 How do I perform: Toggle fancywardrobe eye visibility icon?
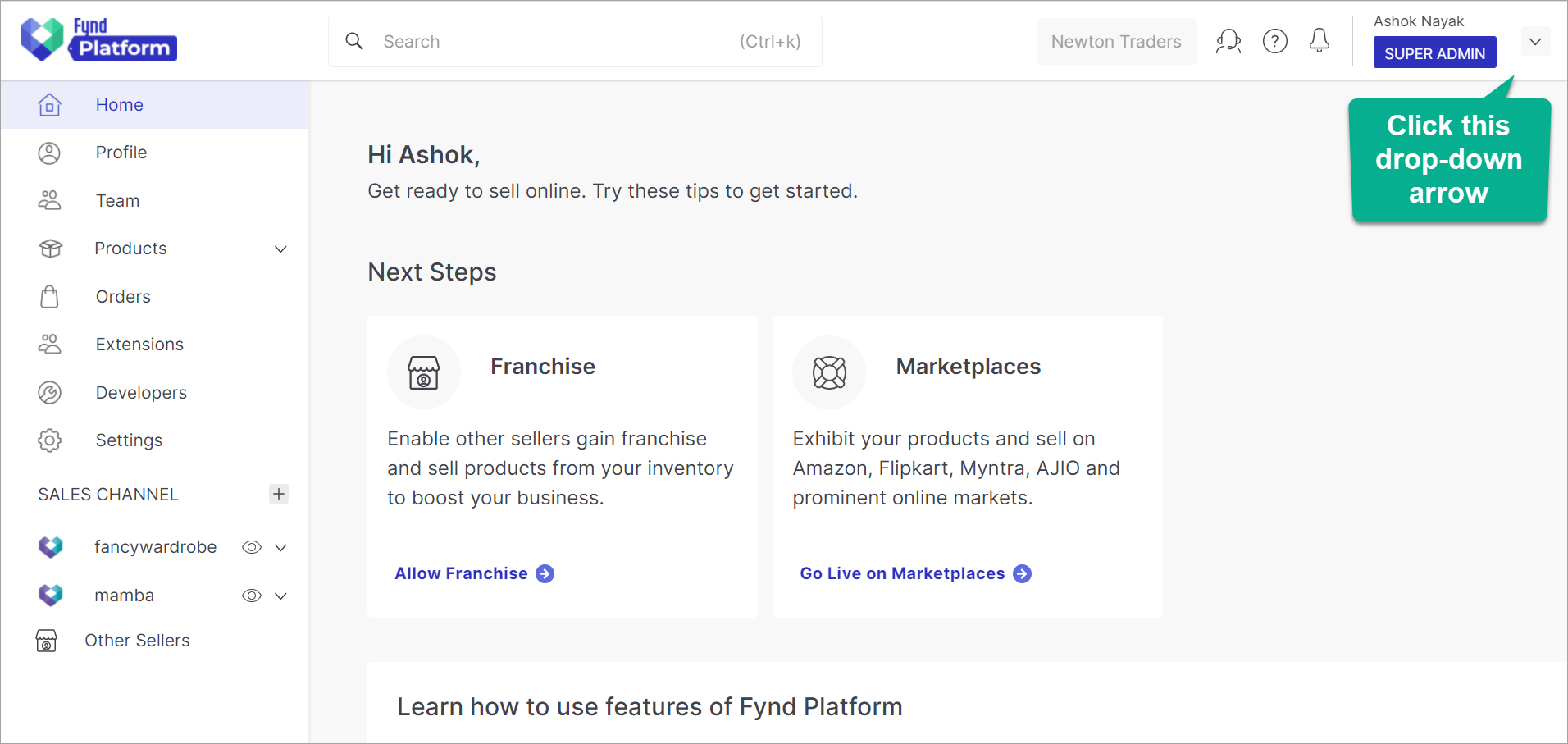(252, 547)
